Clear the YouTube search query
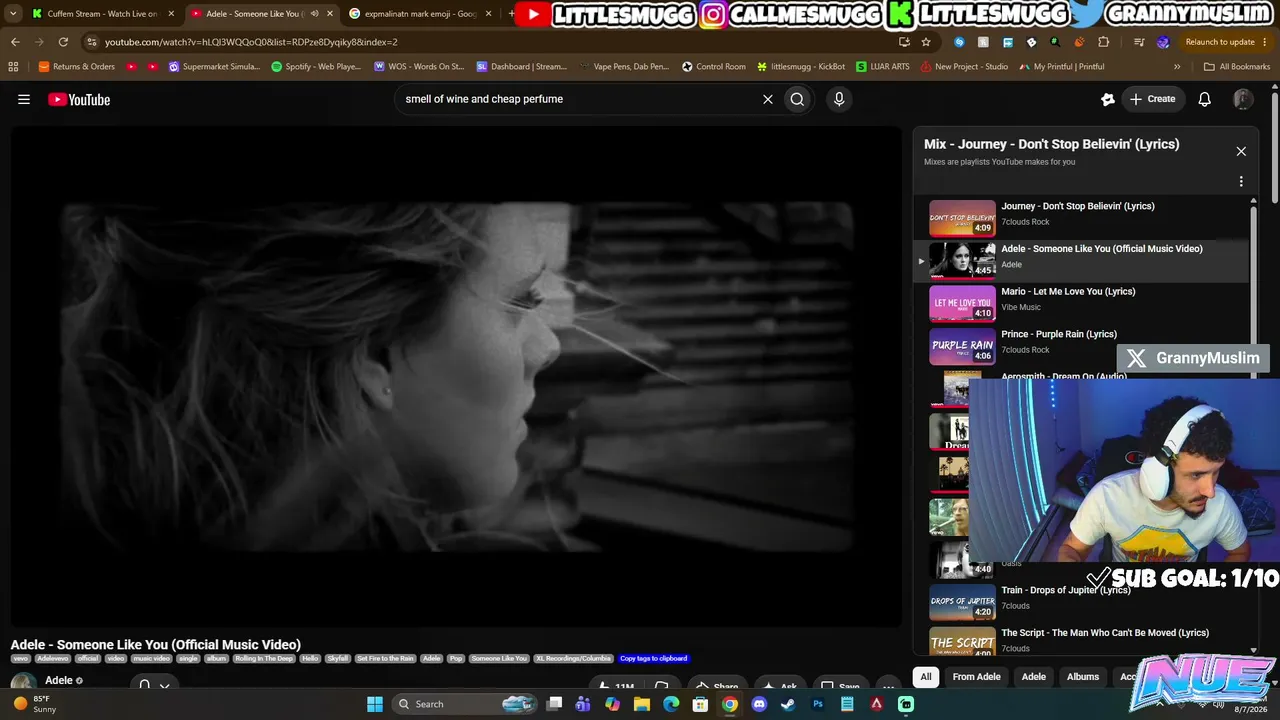Image resolution: width=1280 pixels, height=720 pixels. (768, 99)
